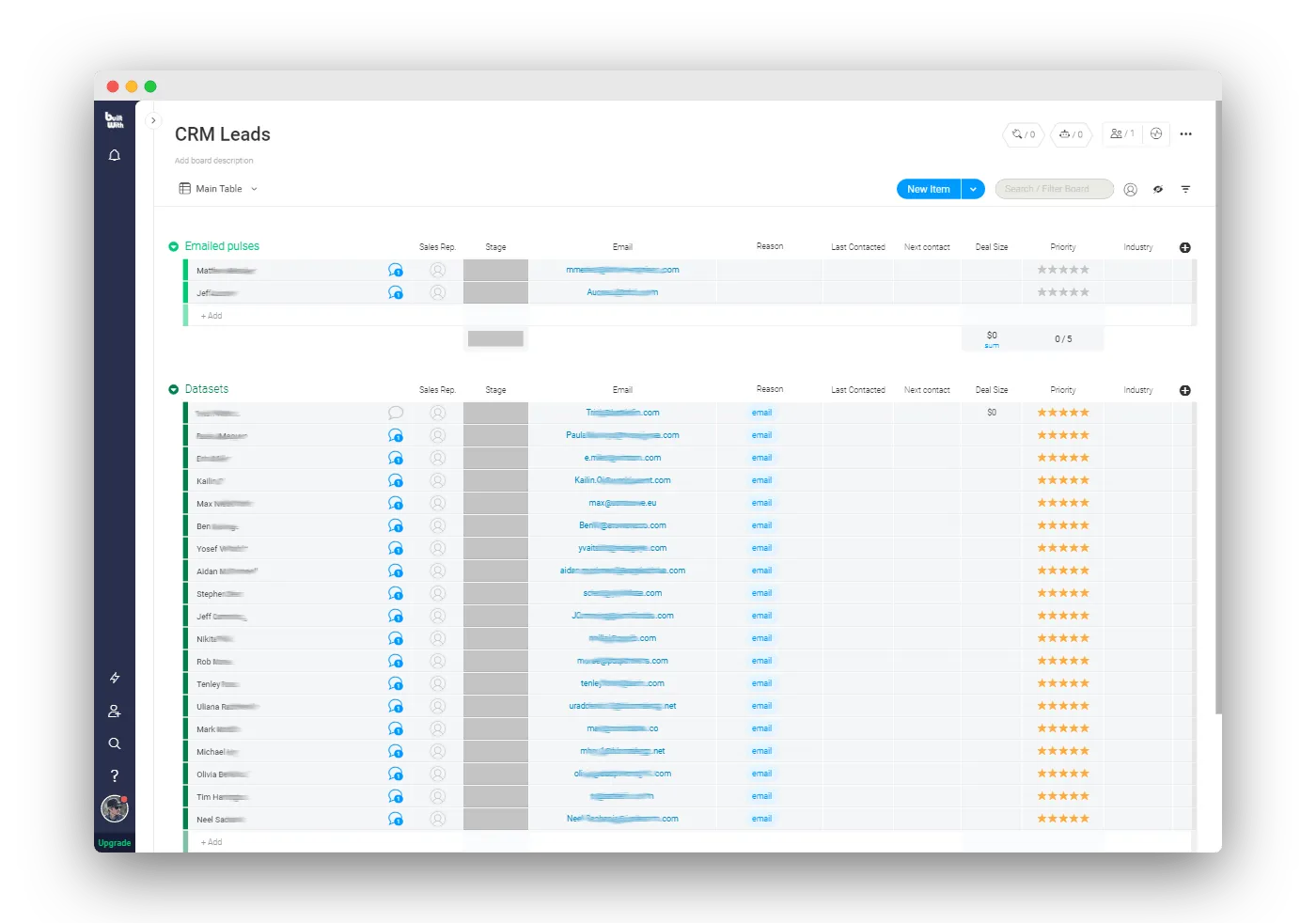Click the filter icon in the toolbar
1316x923 pixels.
point(1185,189)
